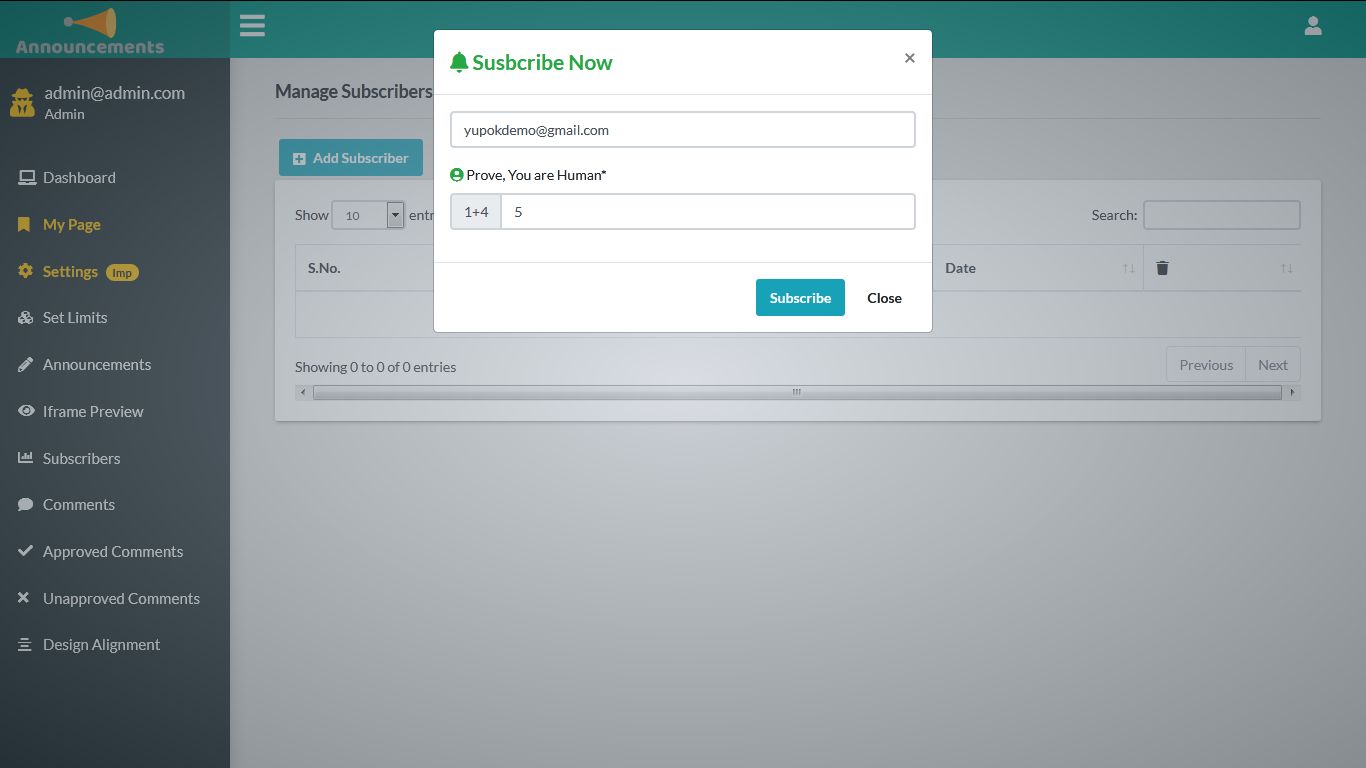Viewport: 1366px width, 768px height.
Task: Click the Next pagination button
Action: point(1272,364)
